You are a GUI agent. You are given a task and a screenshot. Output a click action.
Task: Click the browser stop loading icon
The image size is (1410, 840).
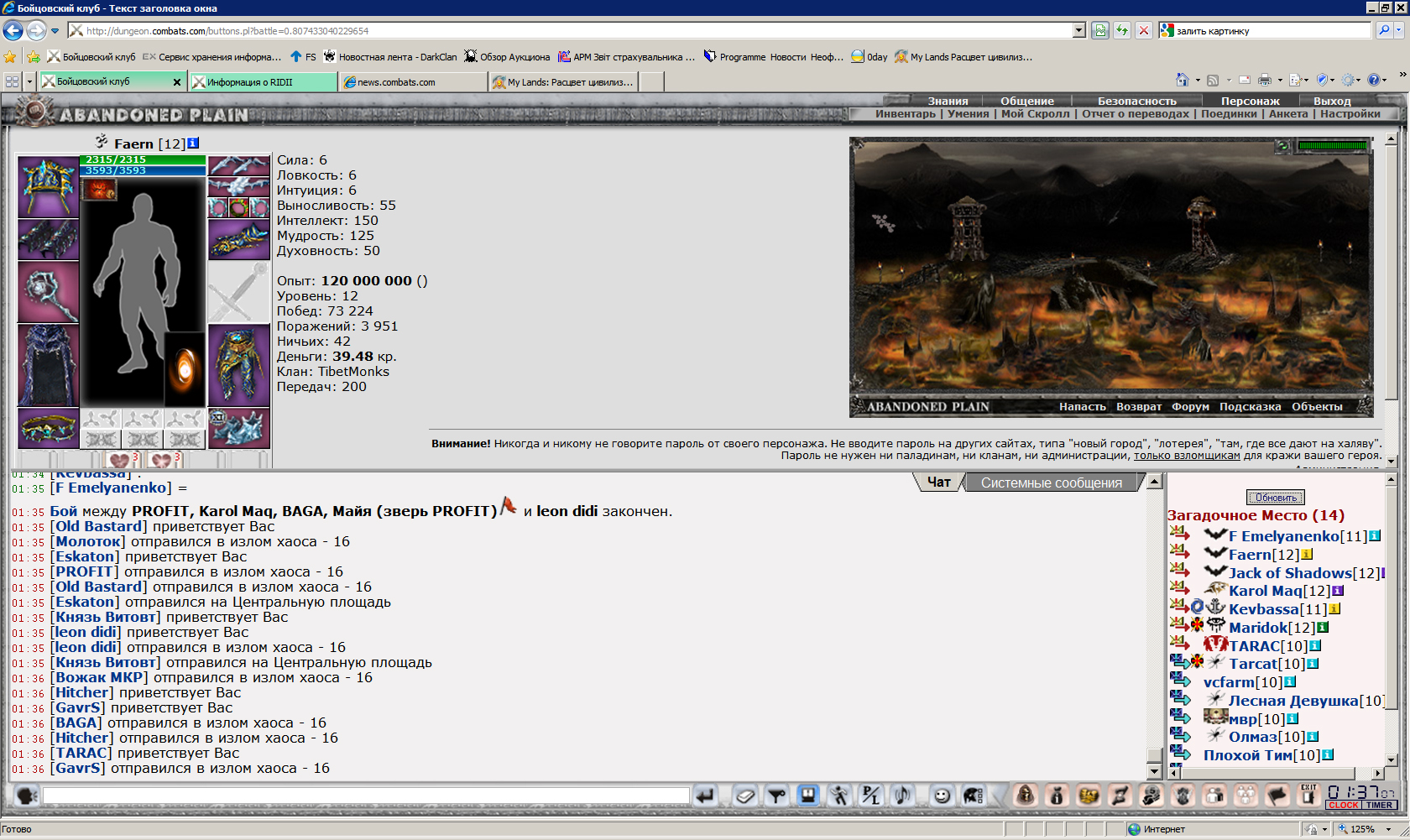point(1144,31)
